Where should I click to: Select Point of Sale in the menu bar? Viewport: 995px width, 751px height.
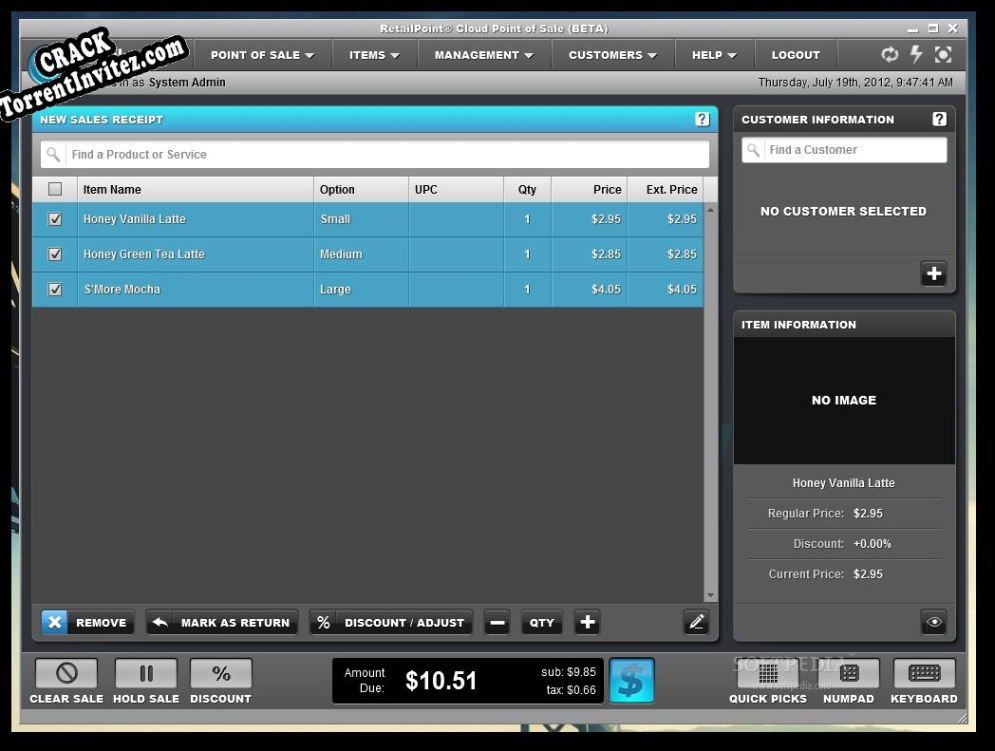(261, 55)
